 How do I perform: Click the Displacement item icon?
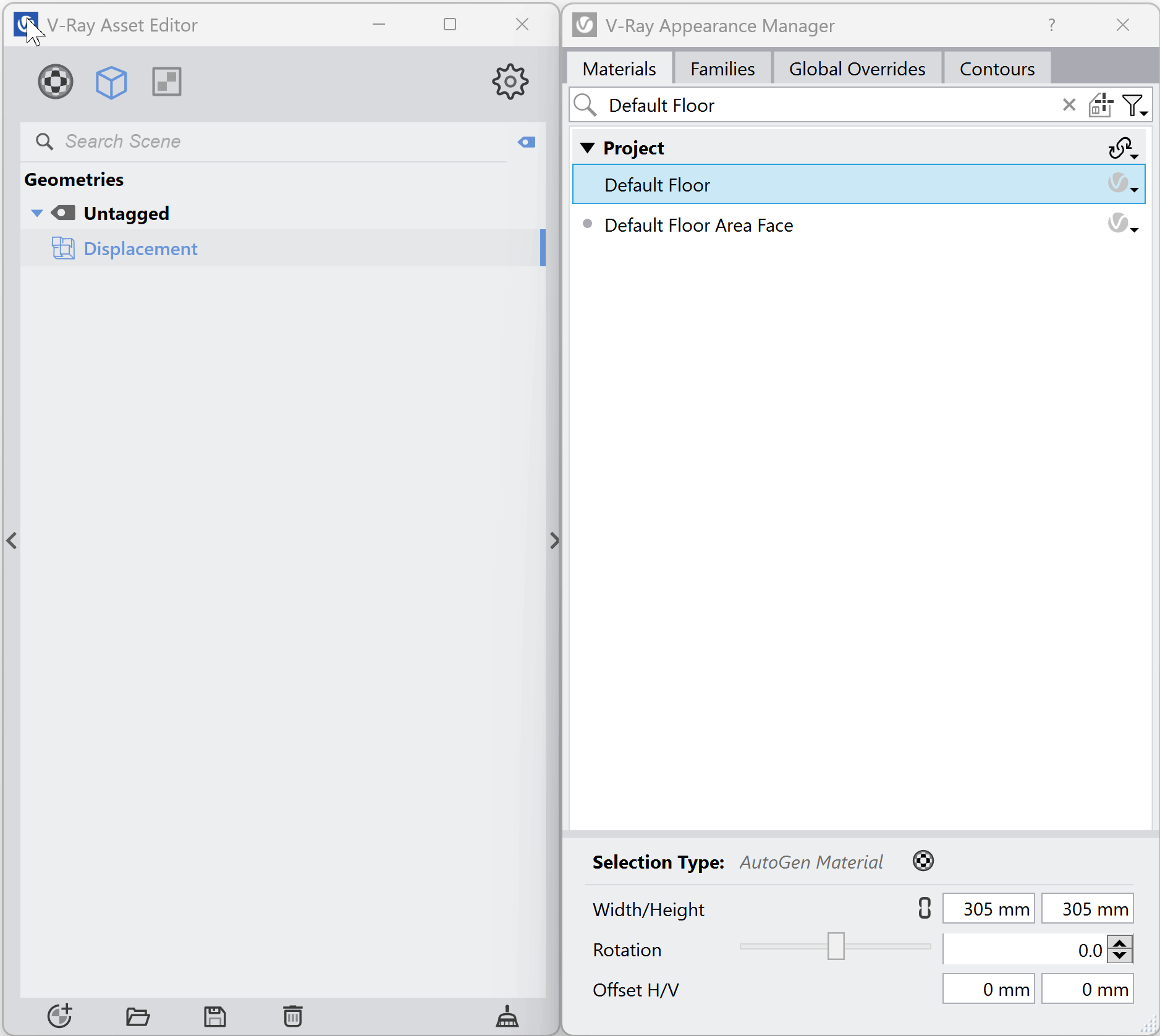coord(63,248)
